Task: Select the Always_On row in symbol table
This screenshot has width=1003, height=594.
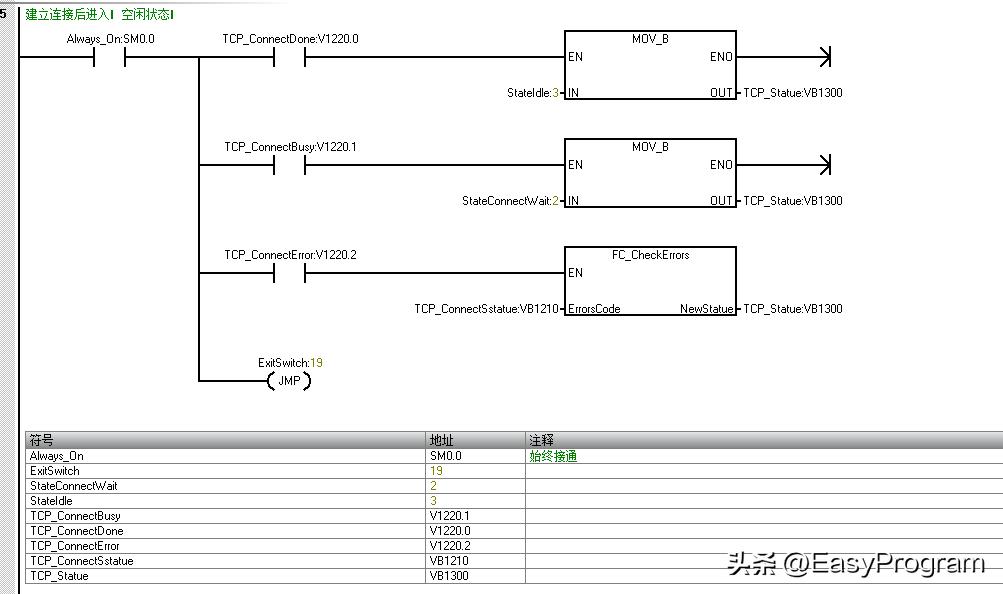Action: coord(514,456)
